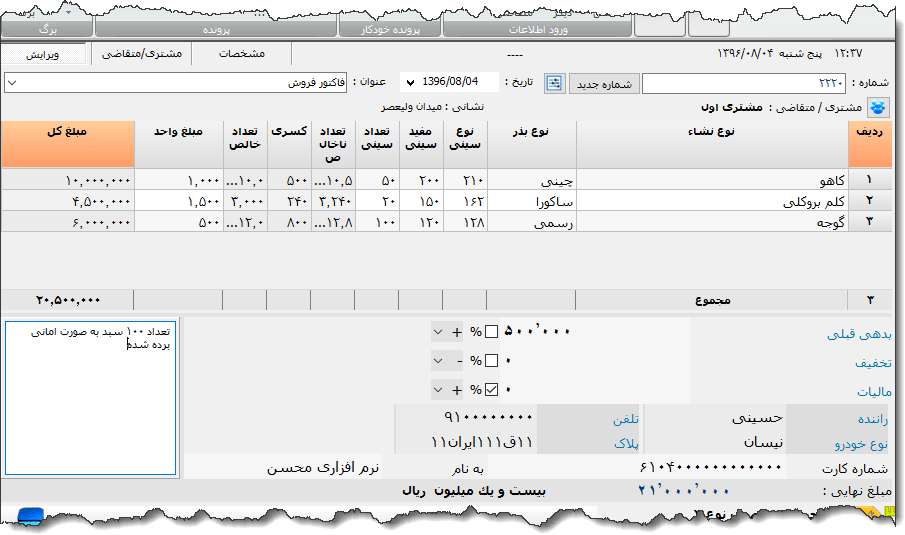Click the نوع خودرو link label
Screen dimensions: 905x535
click(861, 444)
